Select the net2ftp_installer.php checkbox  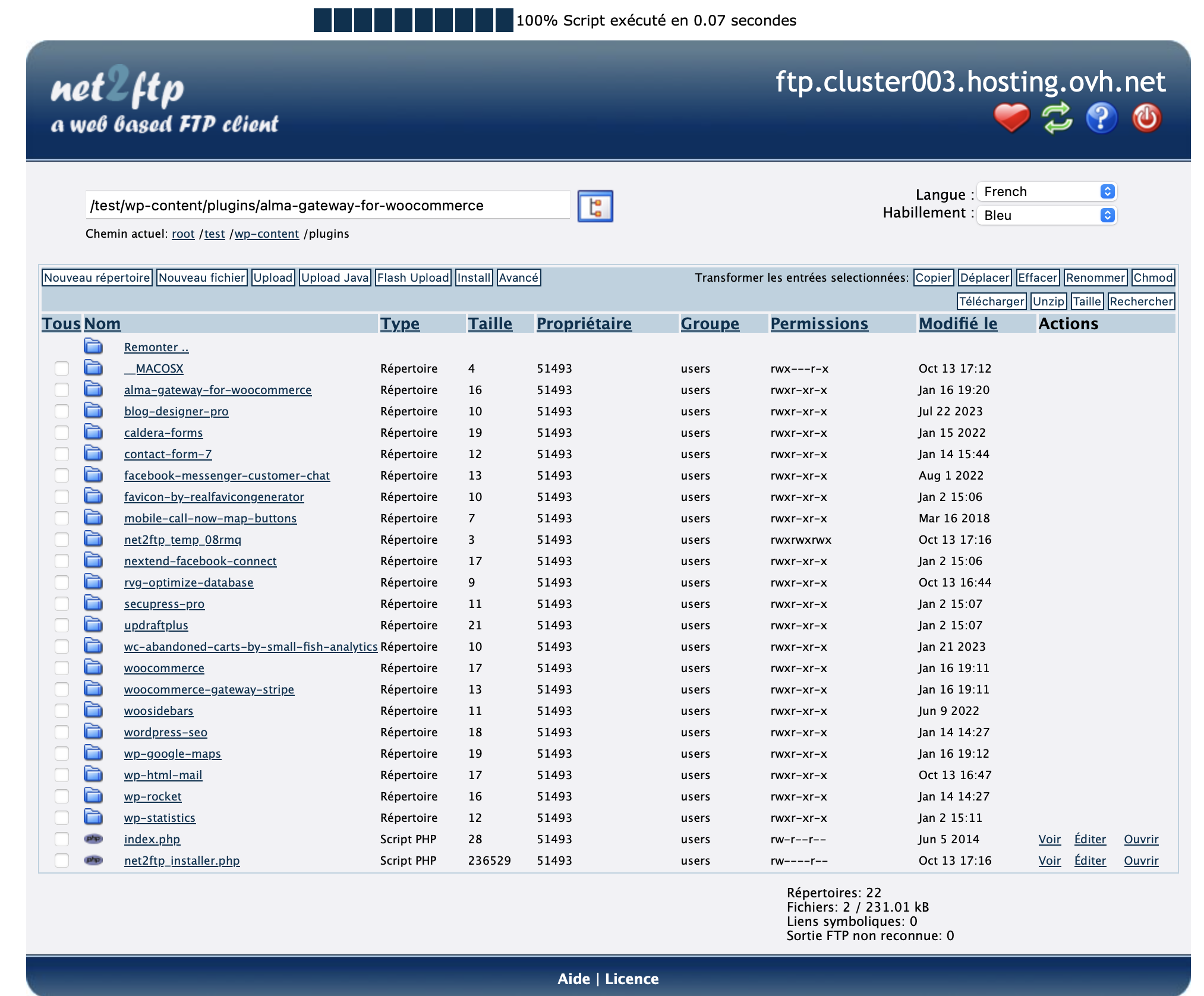(62, 861)
